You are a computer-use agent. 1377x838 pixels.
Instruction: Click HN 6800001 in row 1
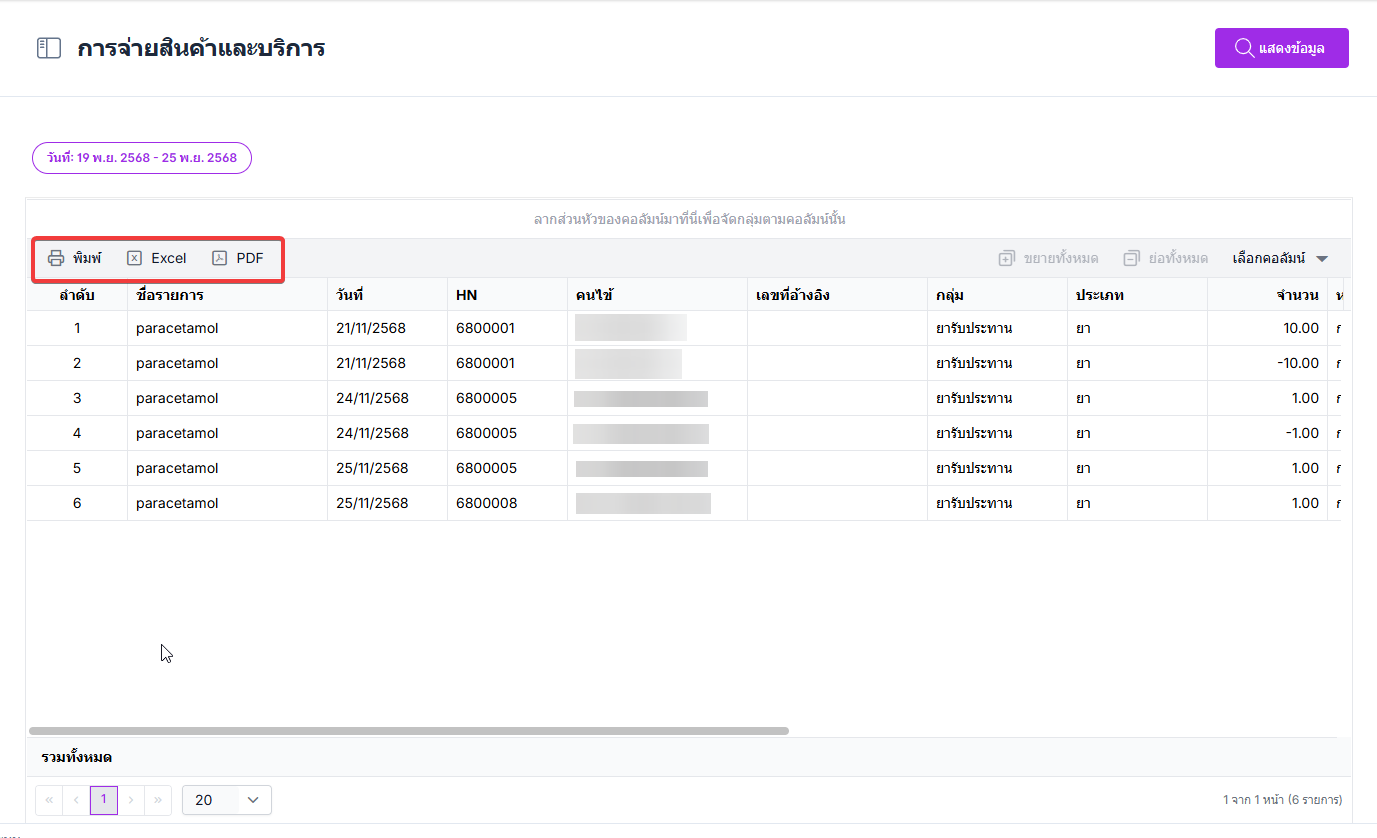485,328
